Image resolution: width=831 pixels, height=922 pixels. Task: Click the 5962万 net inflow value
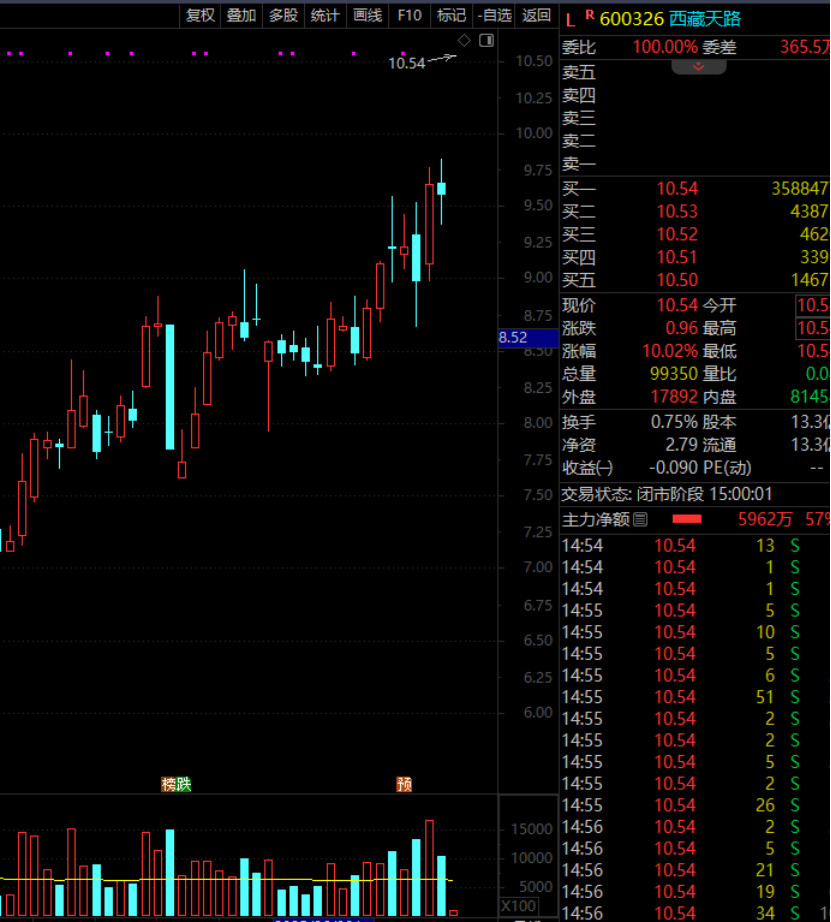coord(765,519)
